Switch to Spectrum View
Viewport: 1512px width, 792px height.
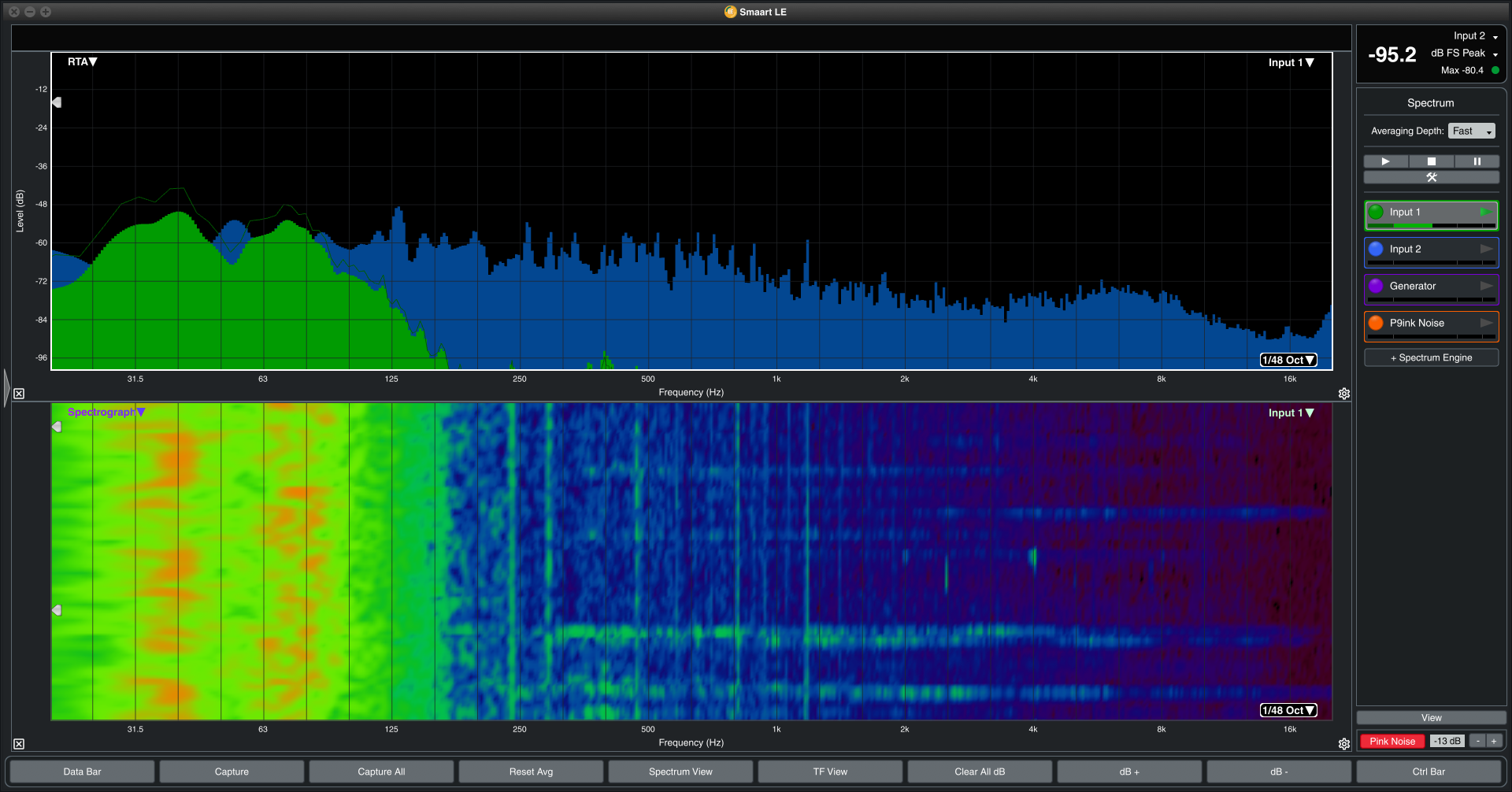[680, 772]
